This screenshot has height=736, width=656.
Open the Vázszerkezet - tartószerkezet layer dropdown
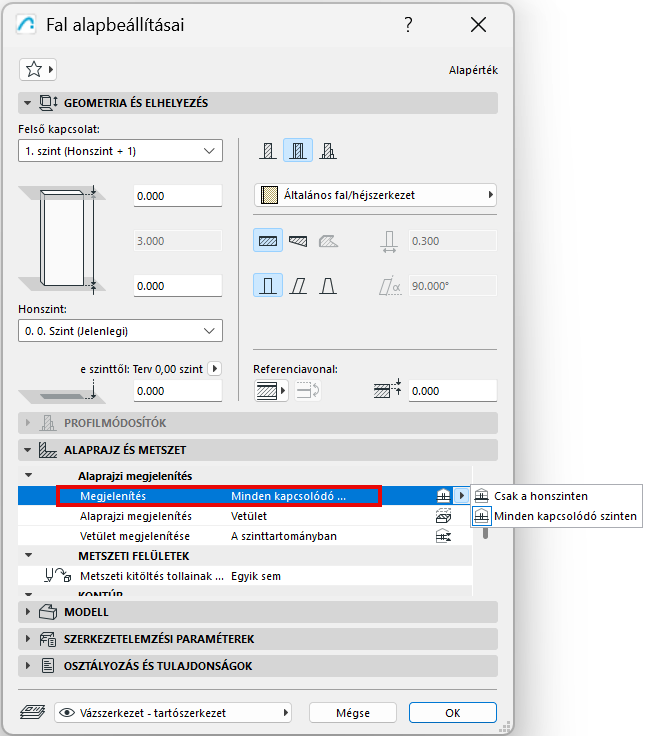coord(173,713)
